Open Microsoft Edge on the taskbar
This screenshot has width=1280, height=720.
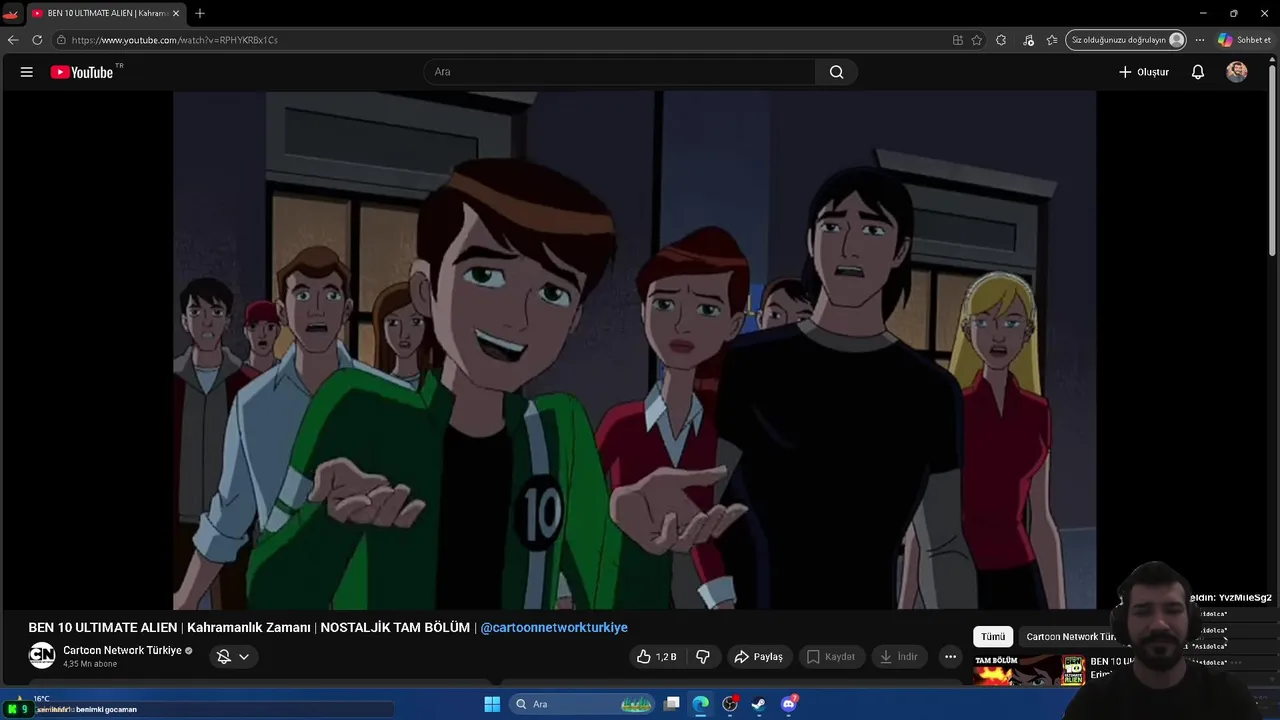(701, 704)
